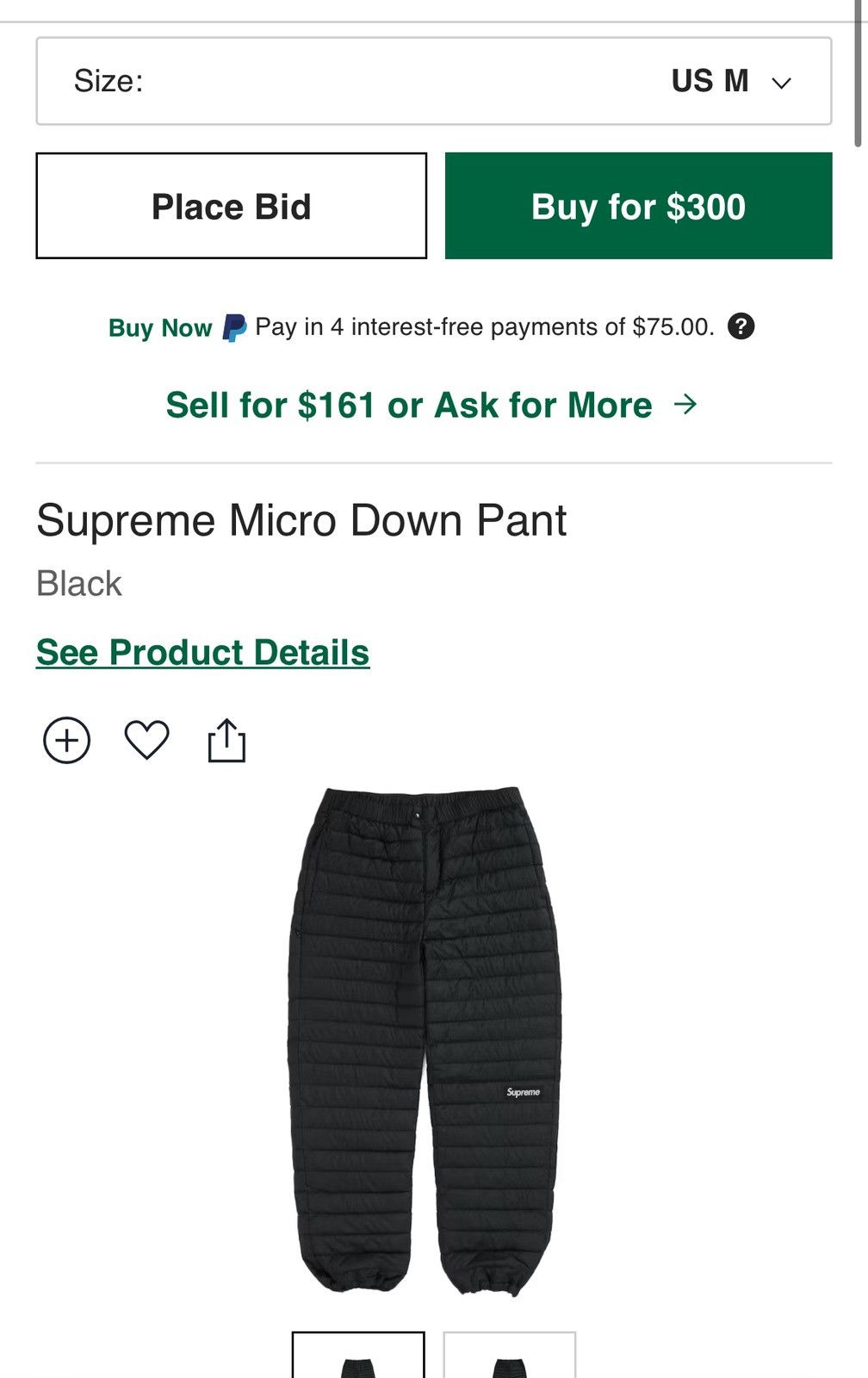868x1378 pixels.
Task: Click the share icon
Action: pos(226,741)
